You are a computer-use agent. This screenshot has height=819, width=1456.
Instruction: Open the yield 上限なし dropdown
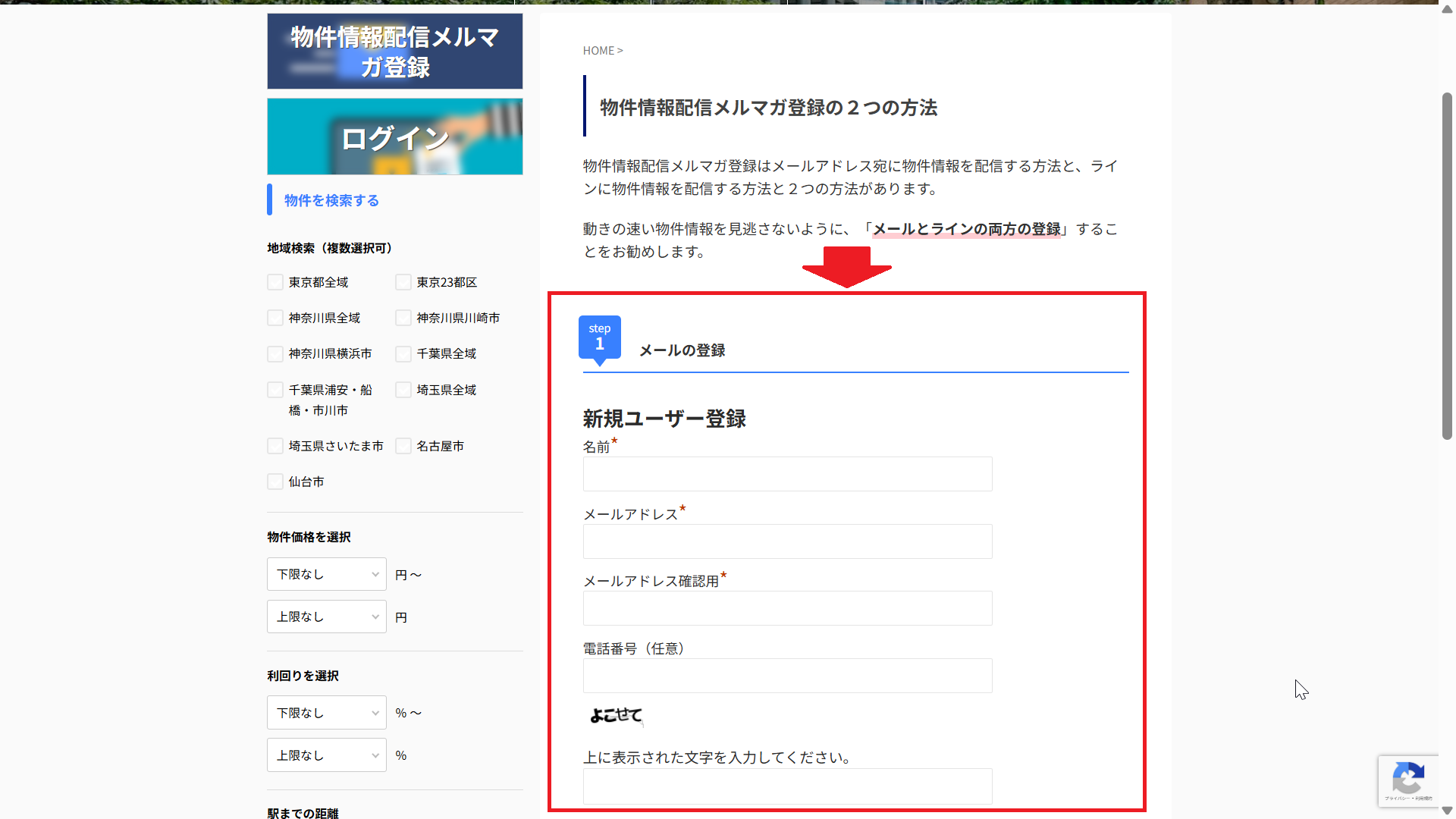(x=326, y=755)
